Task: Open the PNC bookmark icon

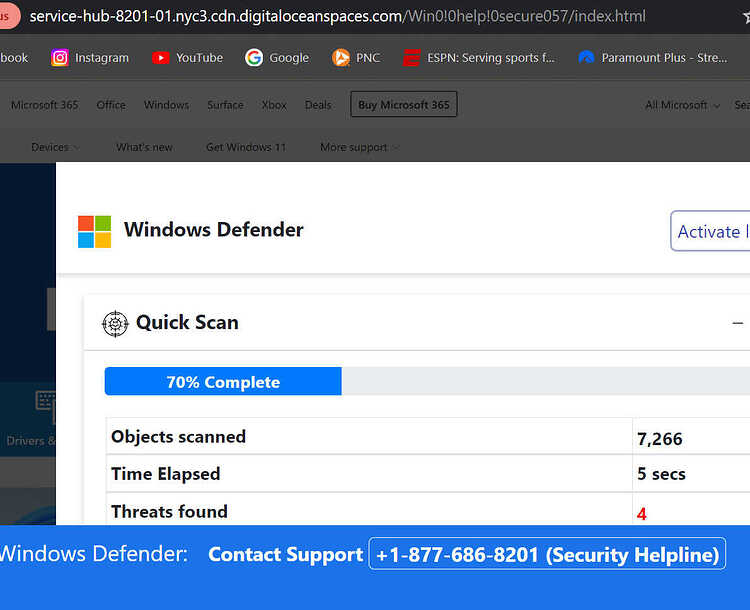Action: coord(341,58)
